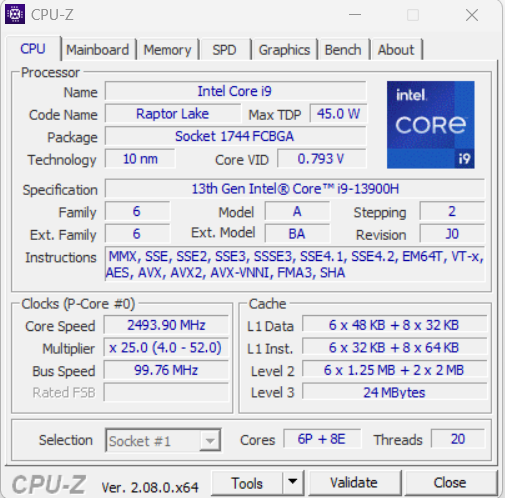Click the Close button at the bottom

(x=450, y=482)
